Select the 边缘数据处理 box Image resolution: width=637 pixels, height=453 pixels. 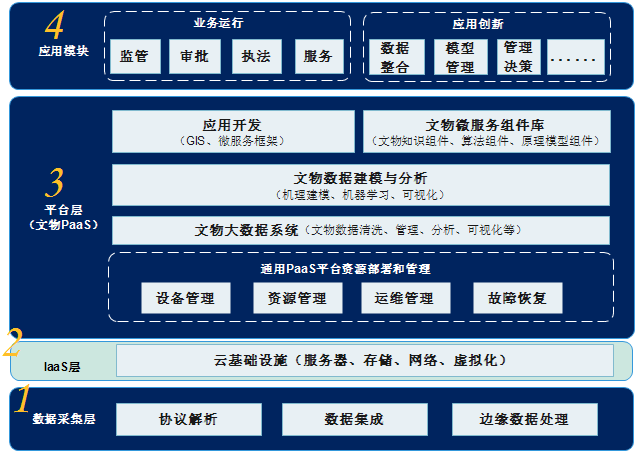tap(524, 418)
